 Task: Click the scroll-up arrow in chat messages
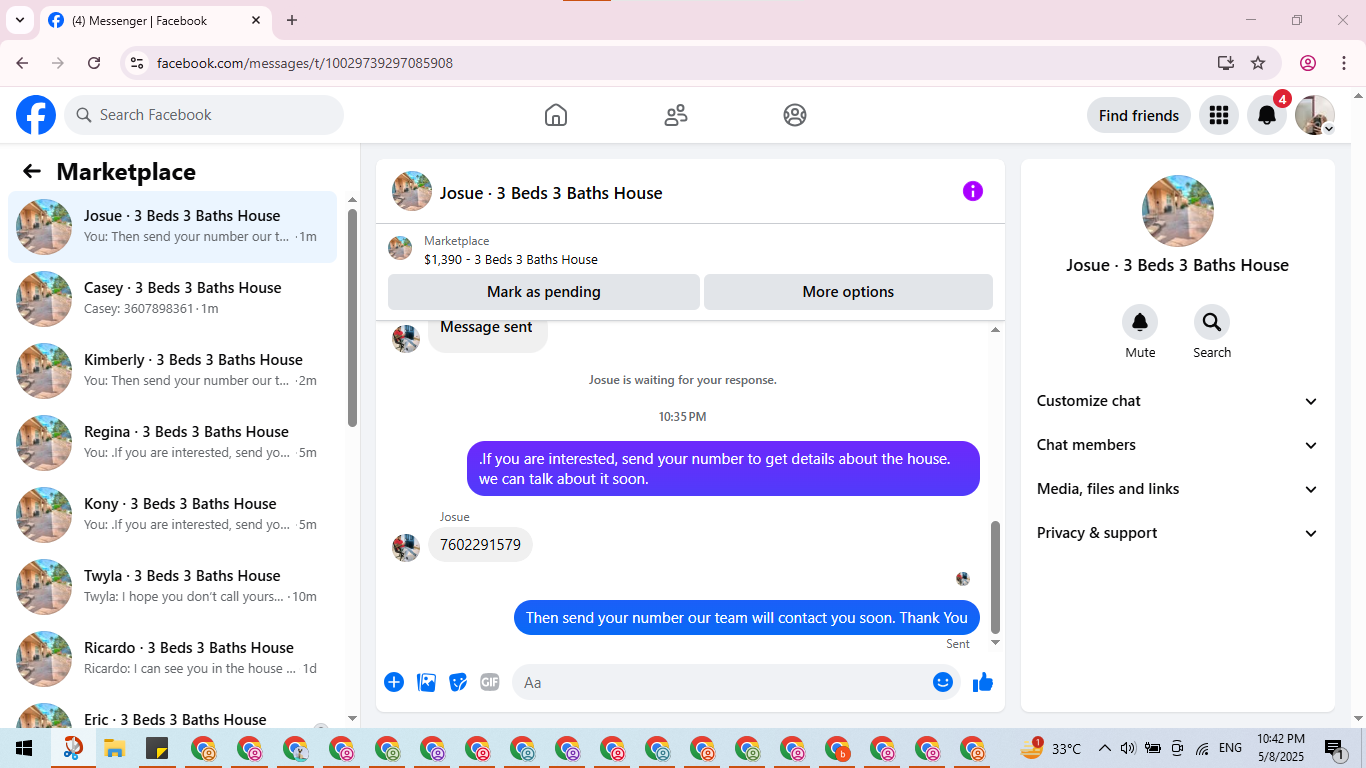click(x=995, y=330)
